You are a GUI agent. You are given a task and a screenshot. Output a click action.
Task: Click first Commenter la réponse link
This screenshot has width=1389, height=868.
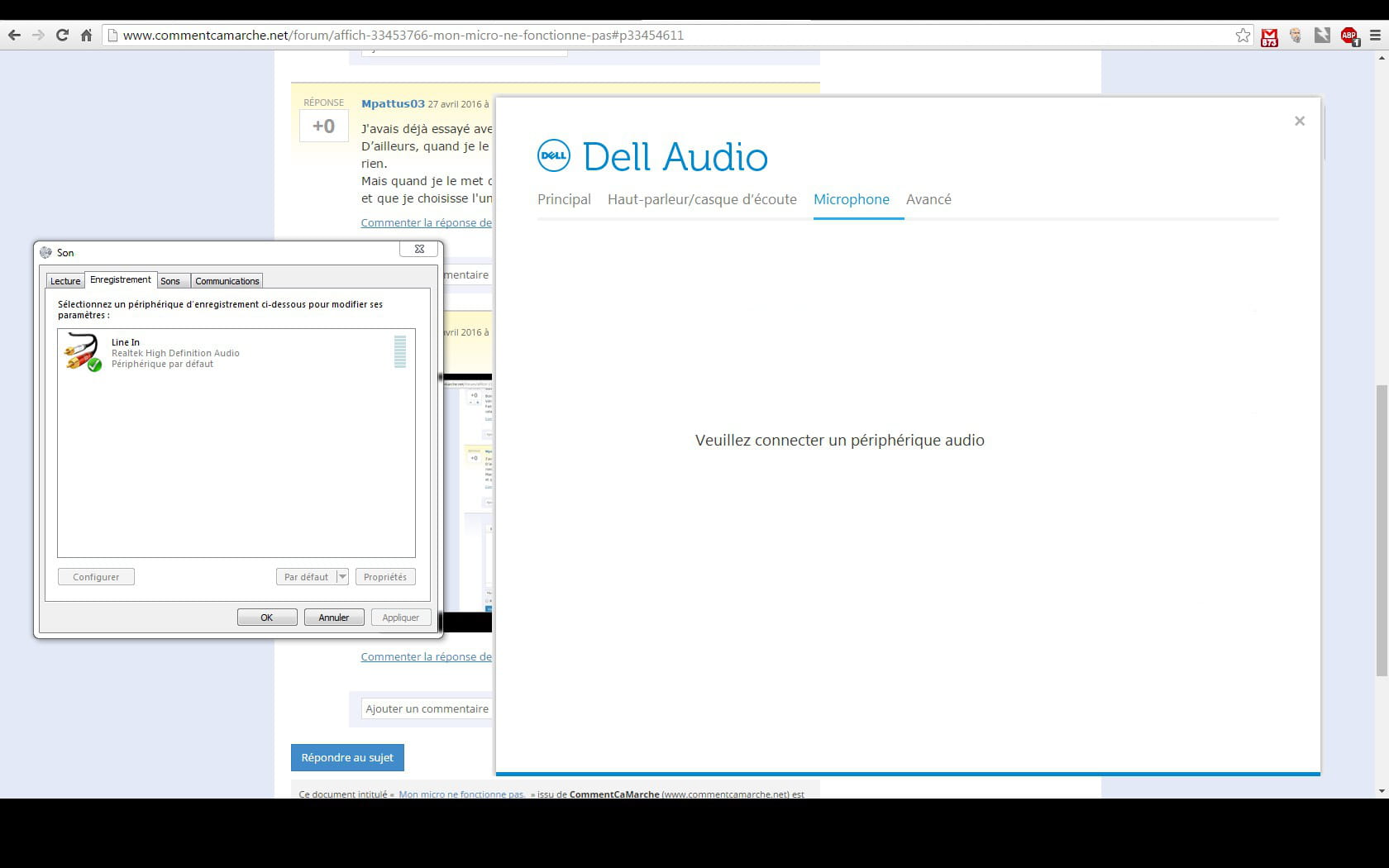pos(427,222)
